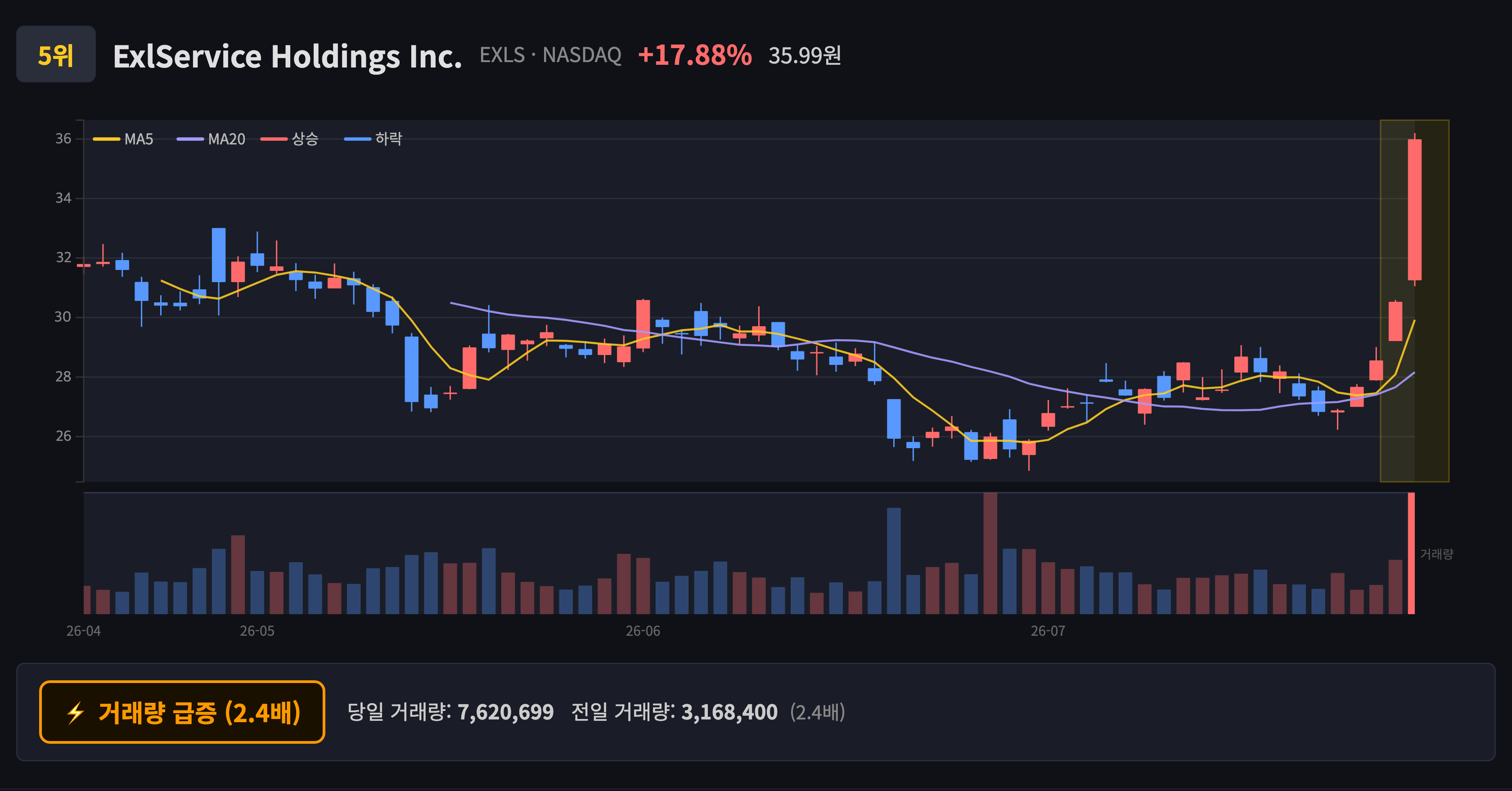Click the (2.4배) ratio text after 3,168,400
This screenshot has height=791, width=1512.
click(817, 712)
